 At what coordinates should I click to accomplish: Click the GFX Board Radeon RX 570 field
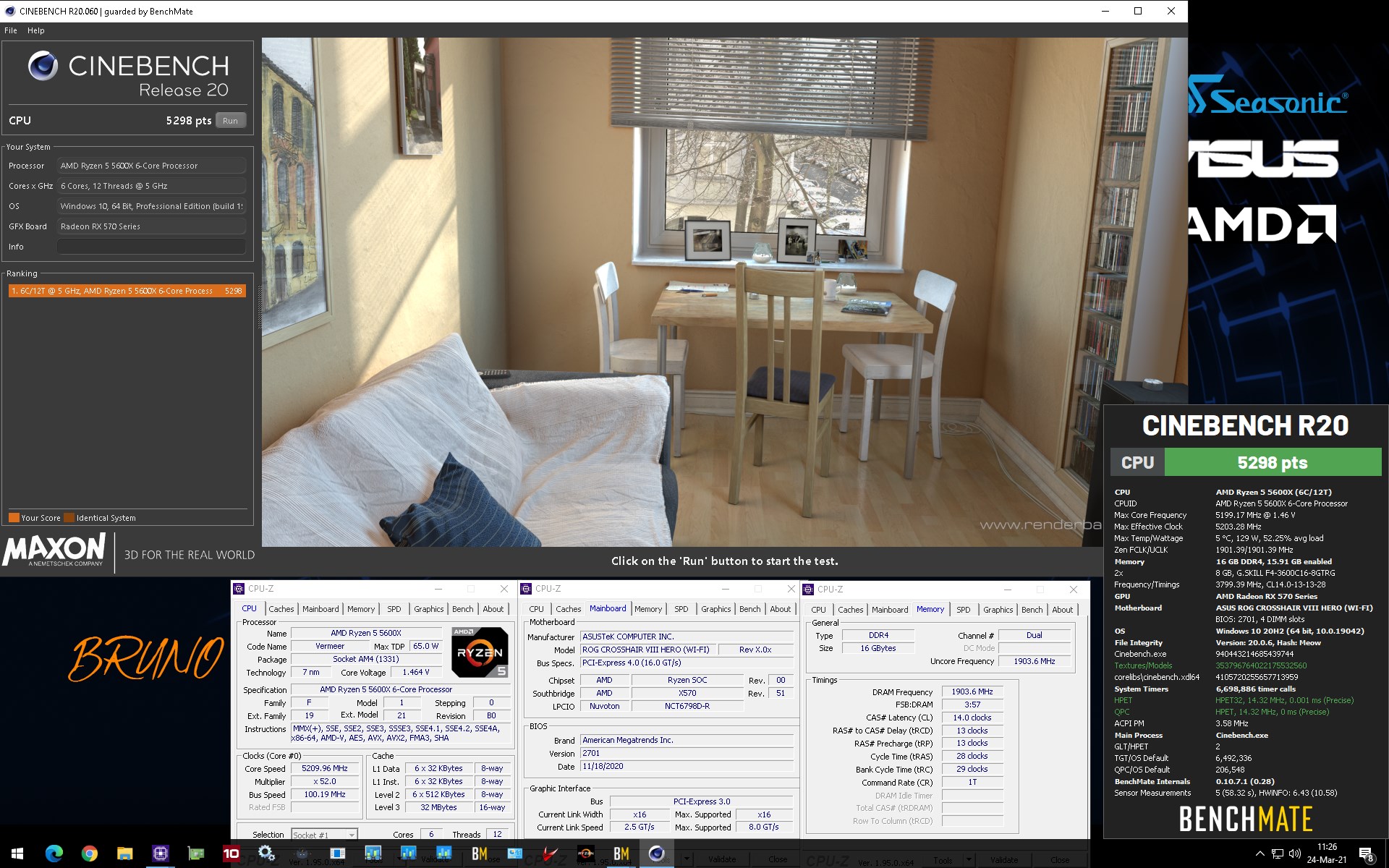click(151, 226)
